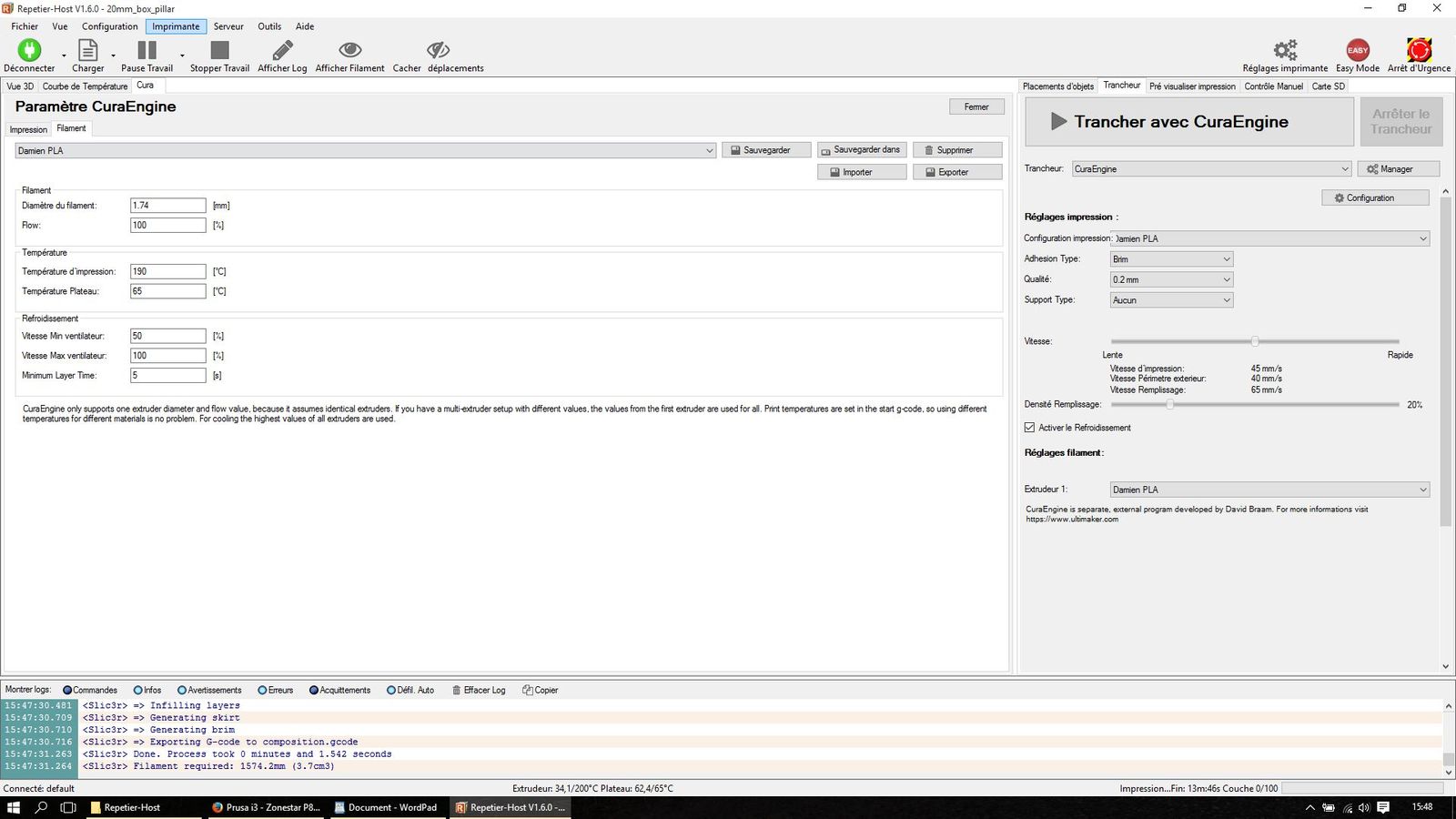
Task: Switch to the Impression settings tab
Action: point(28,129)
